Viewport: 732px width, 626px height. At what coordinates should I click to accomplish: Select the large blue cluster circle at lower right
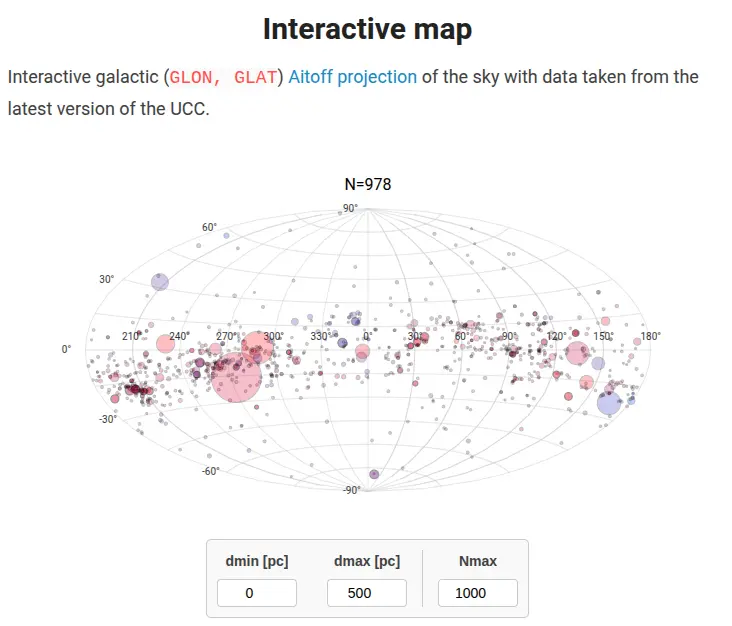609,403
